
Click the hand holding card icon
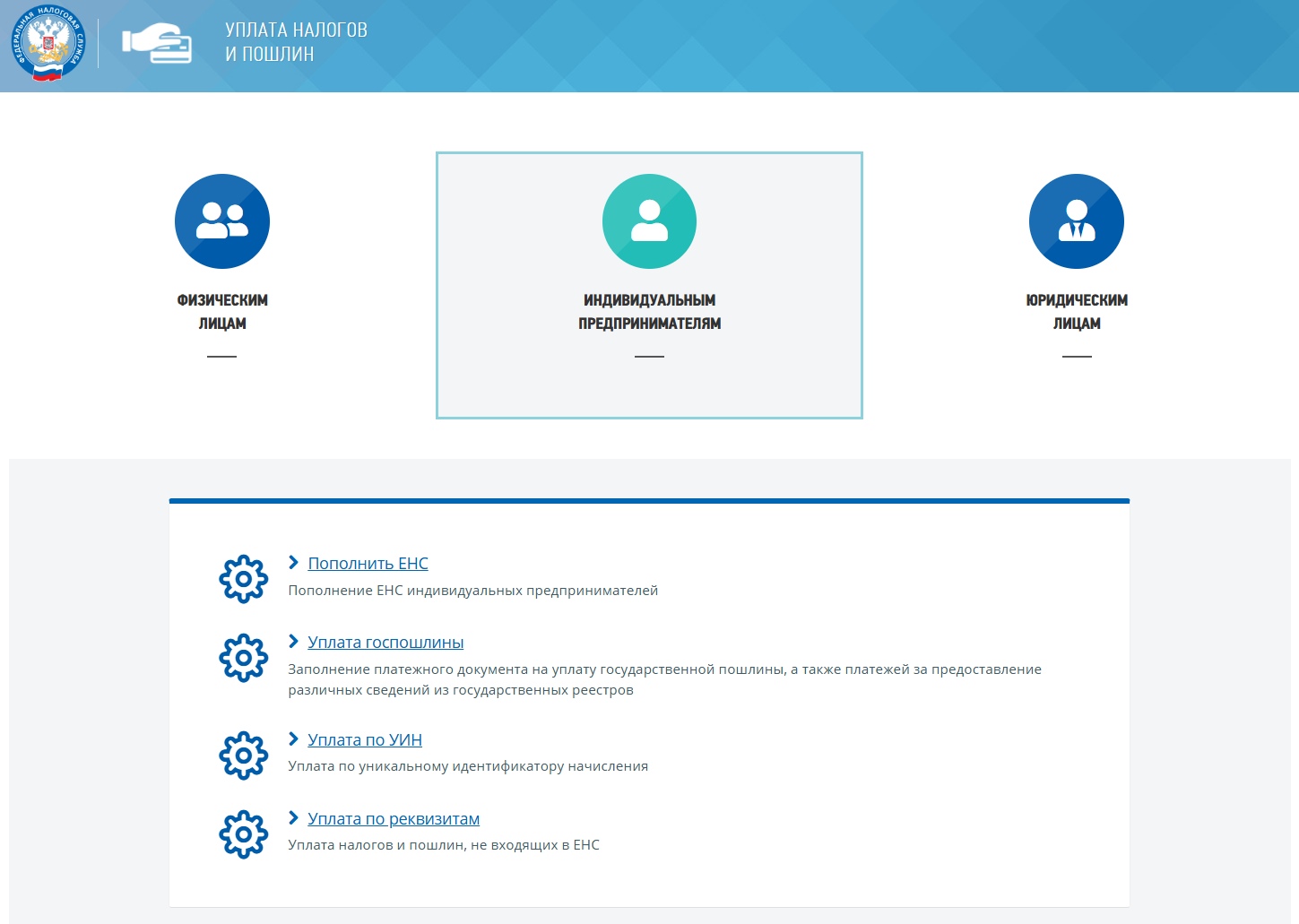point(158,43)
